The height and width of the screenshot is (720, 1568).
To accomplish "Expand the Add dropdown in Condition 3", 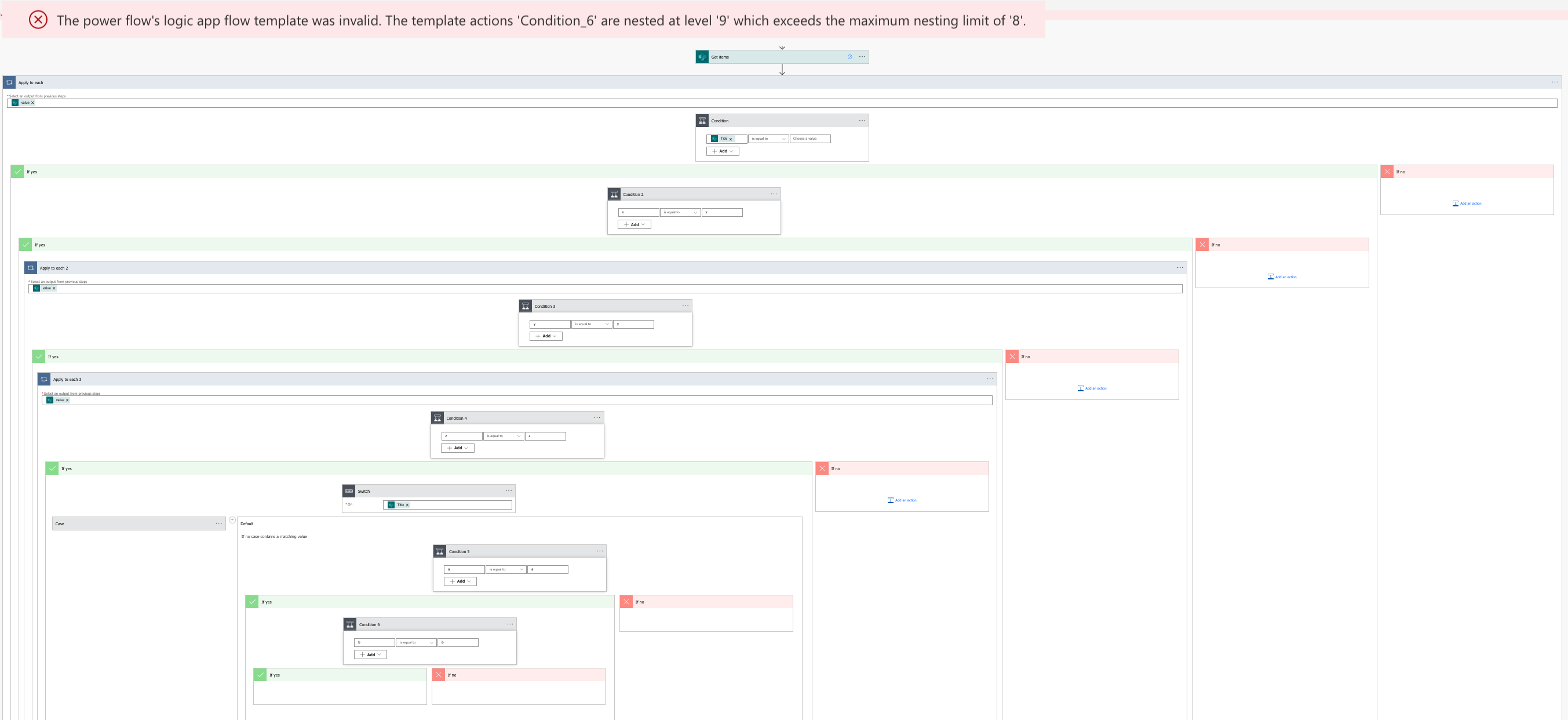I will (x=546, y=336).
